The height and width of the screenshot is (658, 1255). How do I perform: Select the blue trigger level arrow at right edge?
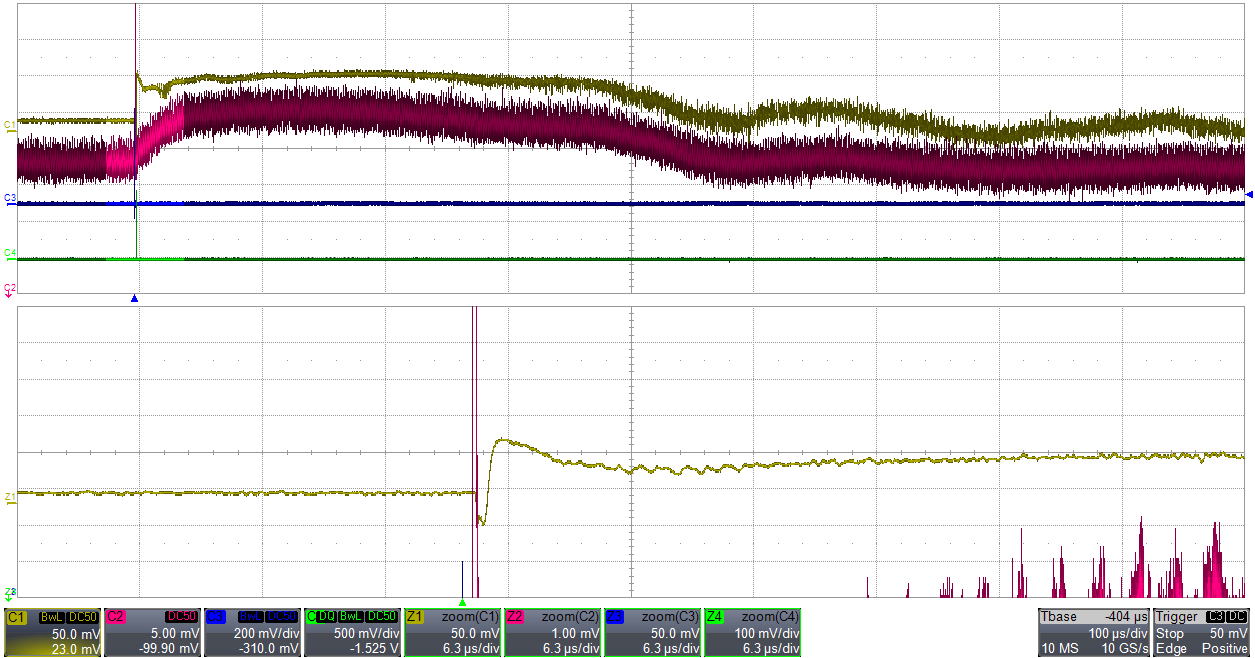tap(1248, 193)
